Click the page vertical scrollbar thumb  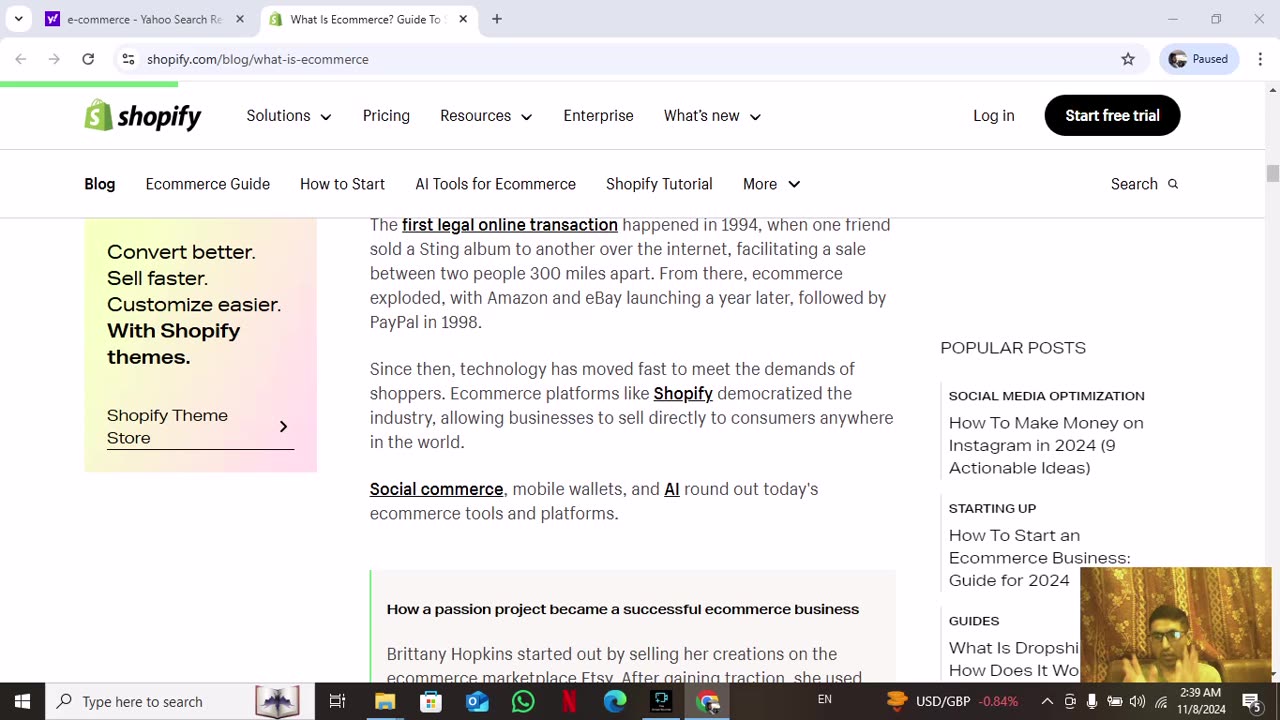[1272, 173]
